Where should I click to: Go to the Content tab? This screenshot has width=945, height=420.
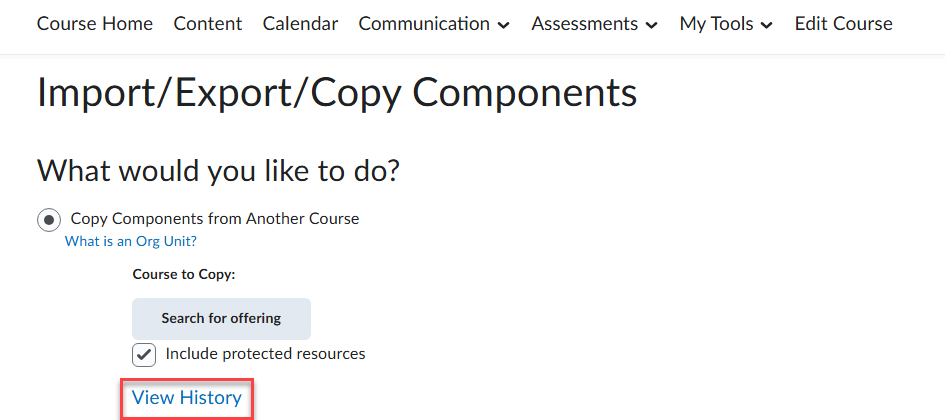tap(208, 24)
